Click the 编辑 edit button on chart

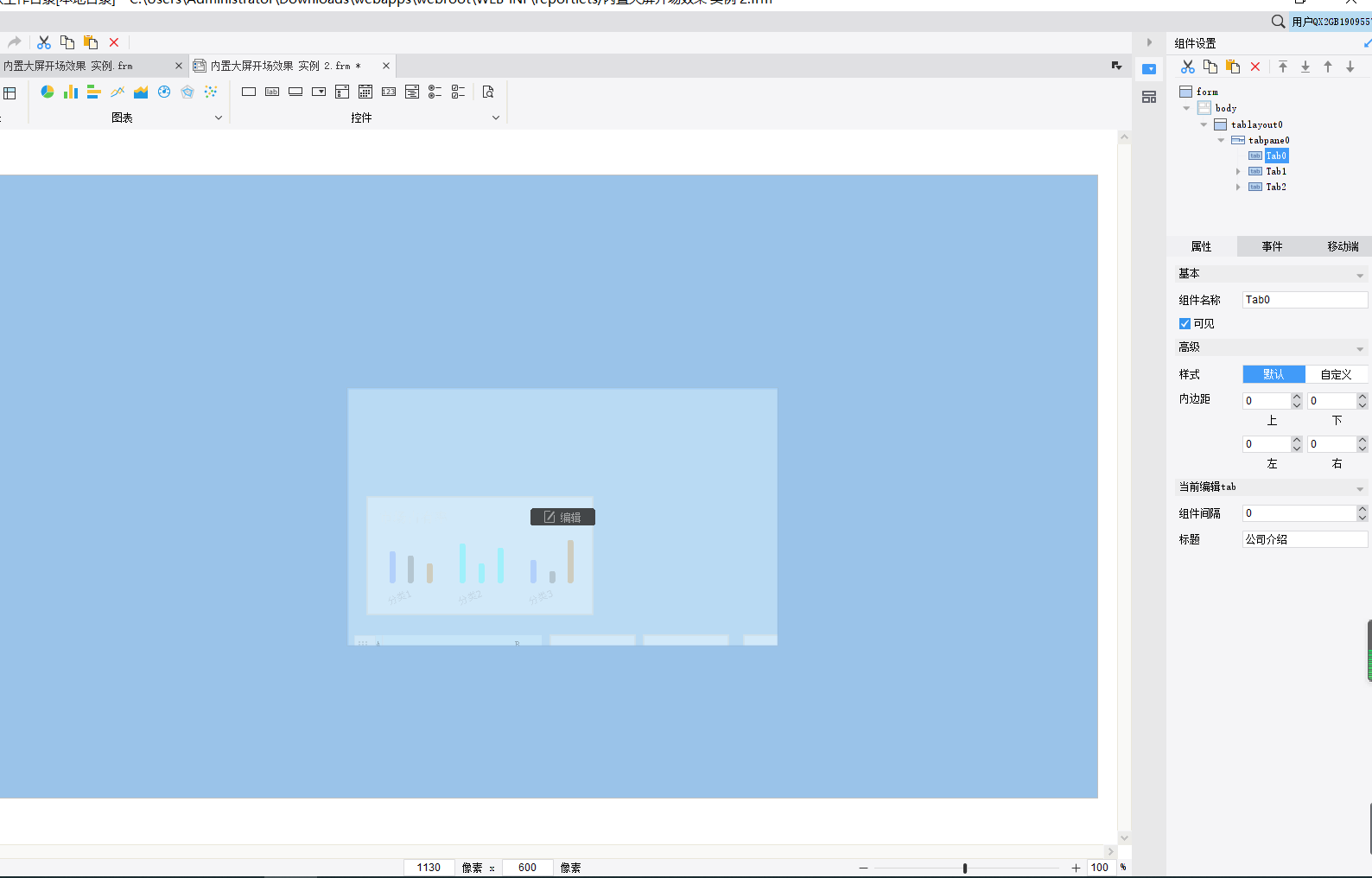tap(562, 517)
